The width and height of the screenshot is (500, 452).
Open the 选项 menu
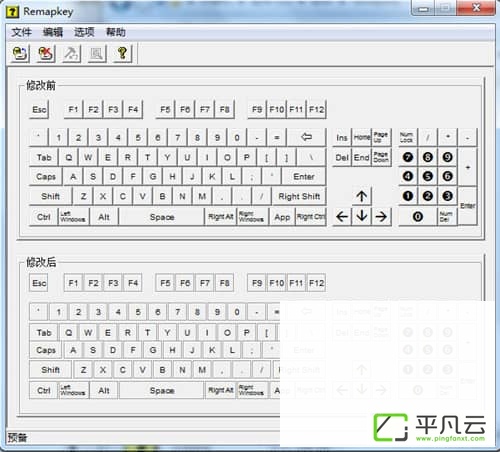tap(84, 32)
